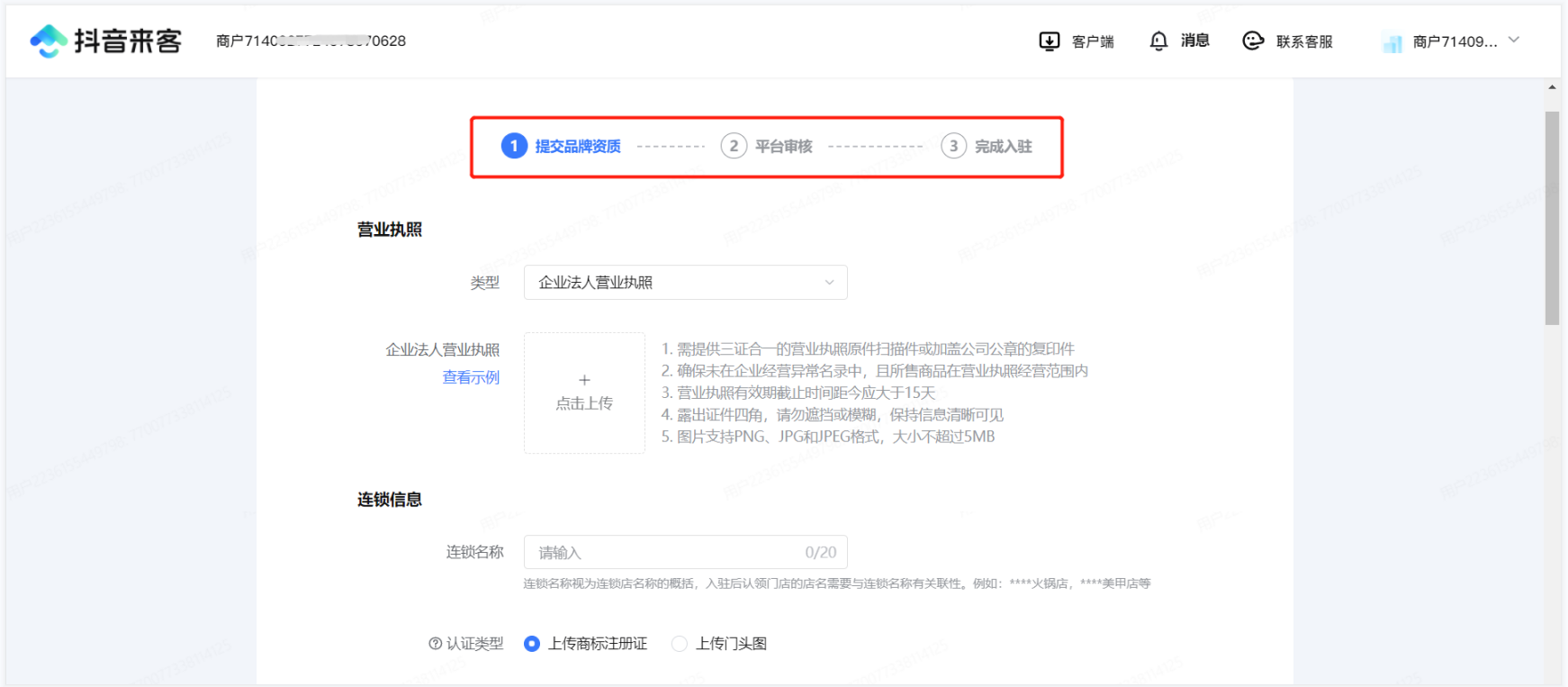Screen dimensions: 1568x687
Task: Click the 客户端 text label
Action: pyautogui.click(x=1093, y=41)
